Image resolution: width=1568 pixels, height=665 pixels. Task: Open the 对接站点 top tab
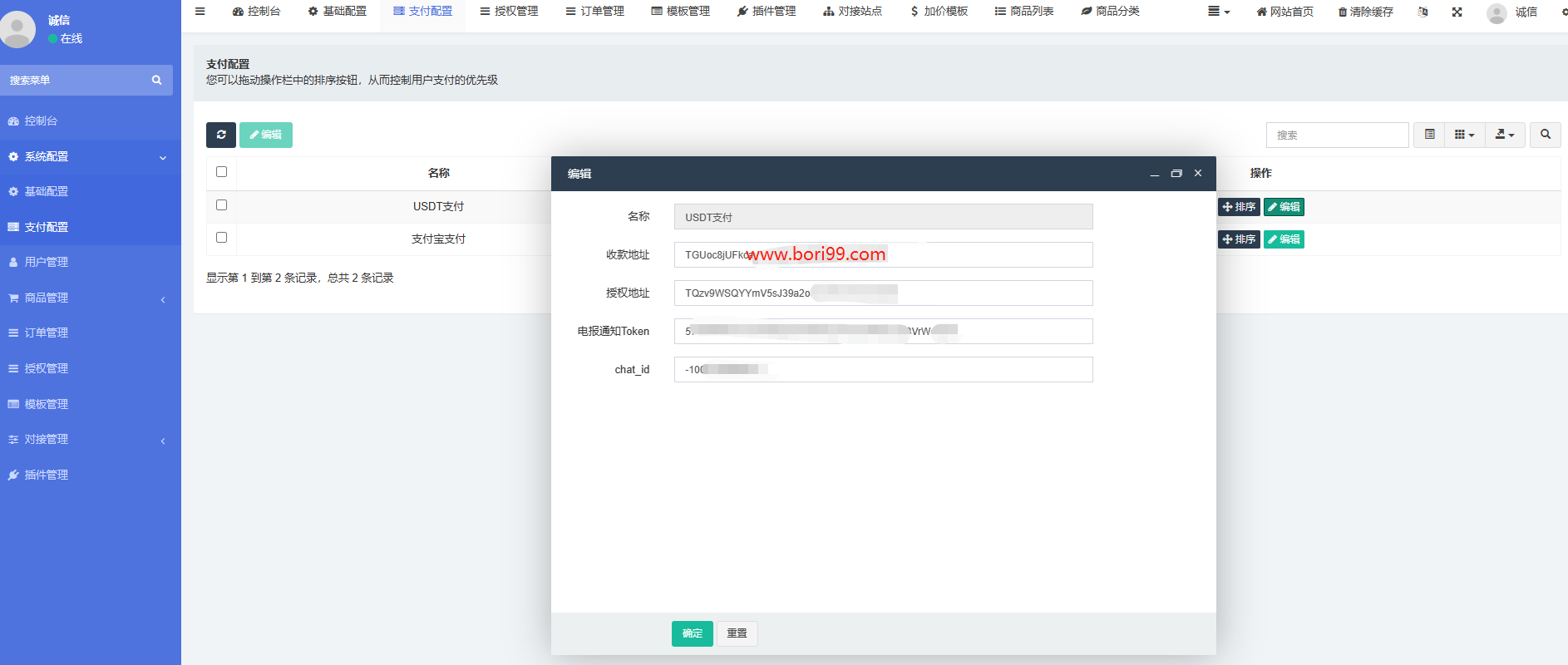coord(852,12)
